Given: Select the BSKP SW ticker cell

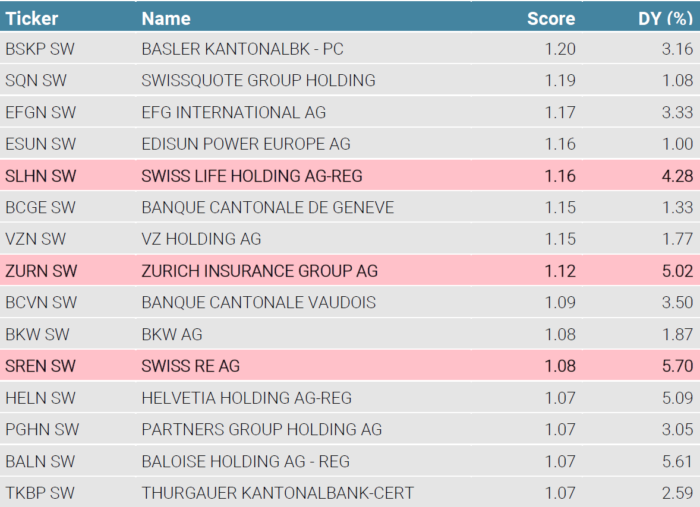Looking at the screenshot, I should [40, 49].
